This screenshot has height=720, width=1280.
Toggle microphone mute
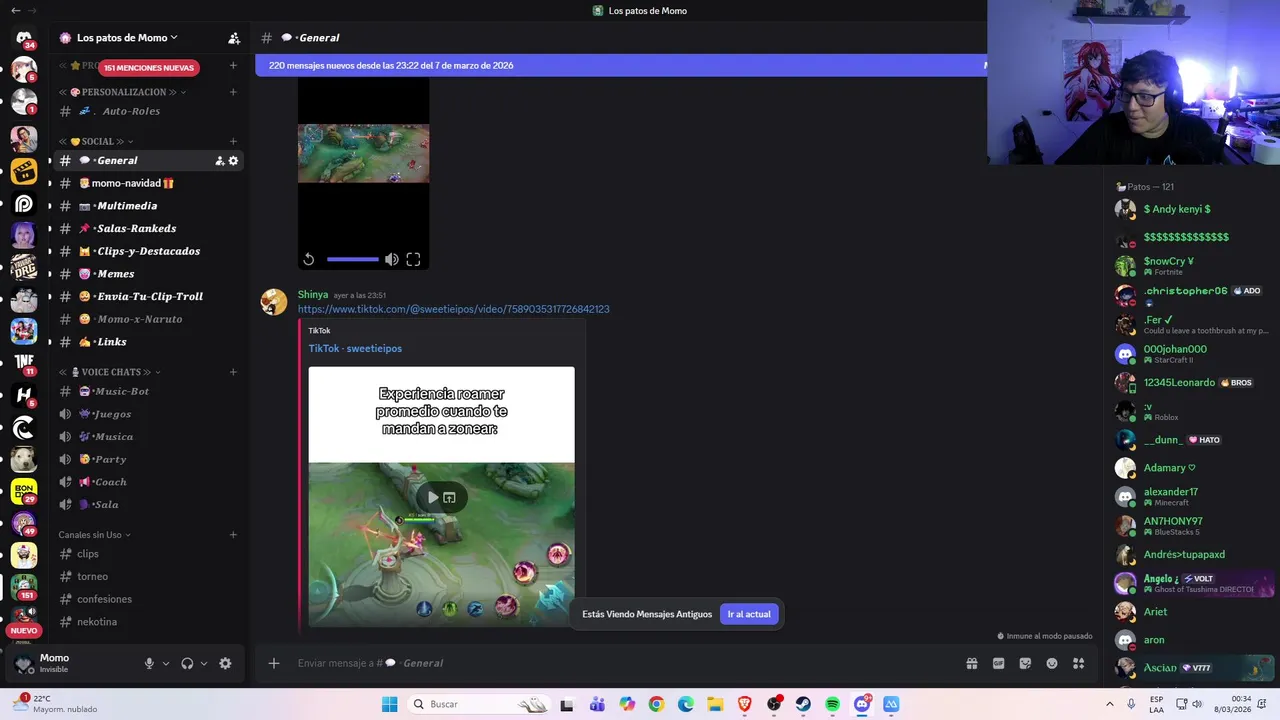point(149,663)
